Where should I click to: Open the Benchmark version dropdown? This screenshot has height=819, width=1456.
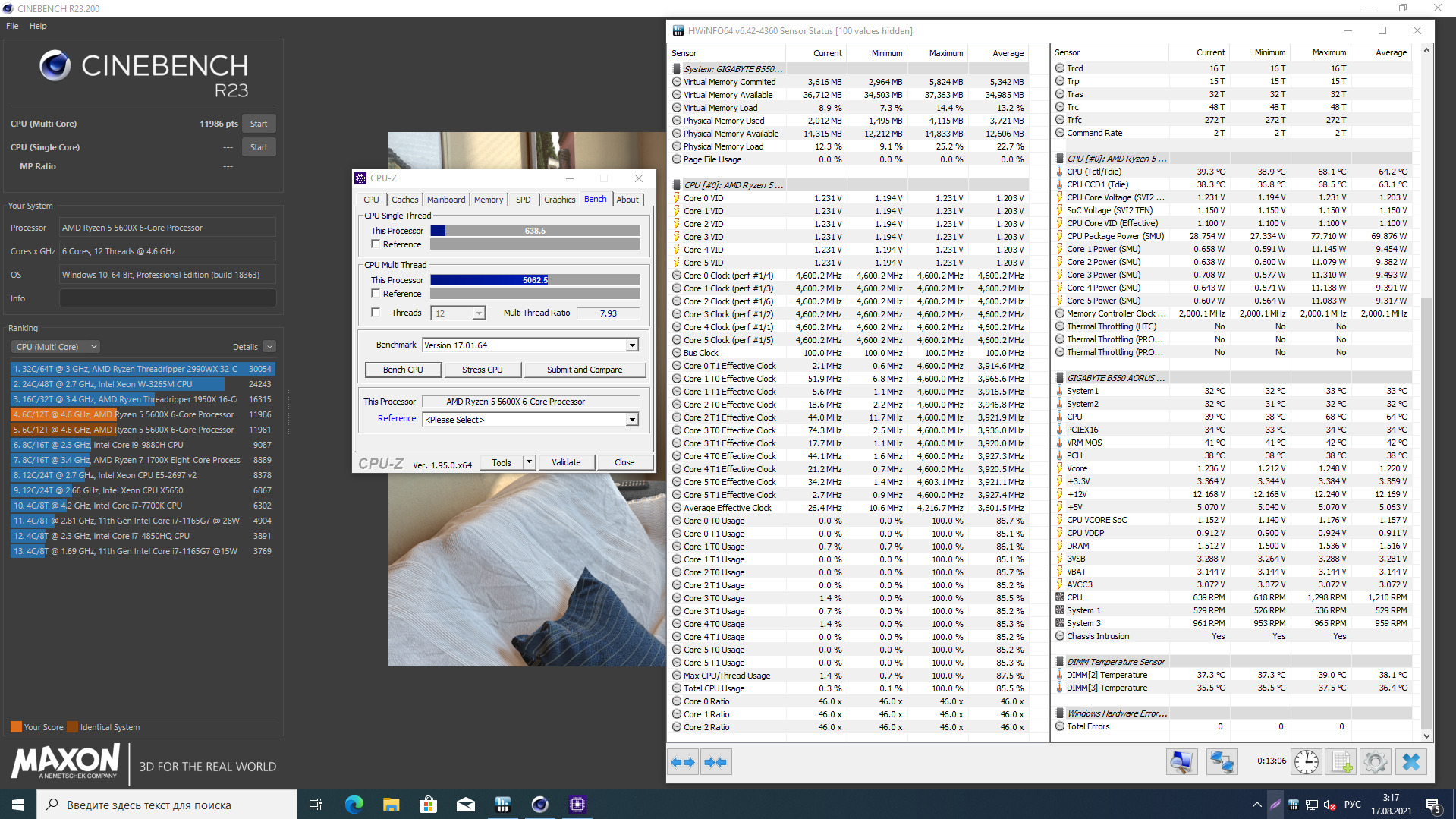click(x=632, y=345)
